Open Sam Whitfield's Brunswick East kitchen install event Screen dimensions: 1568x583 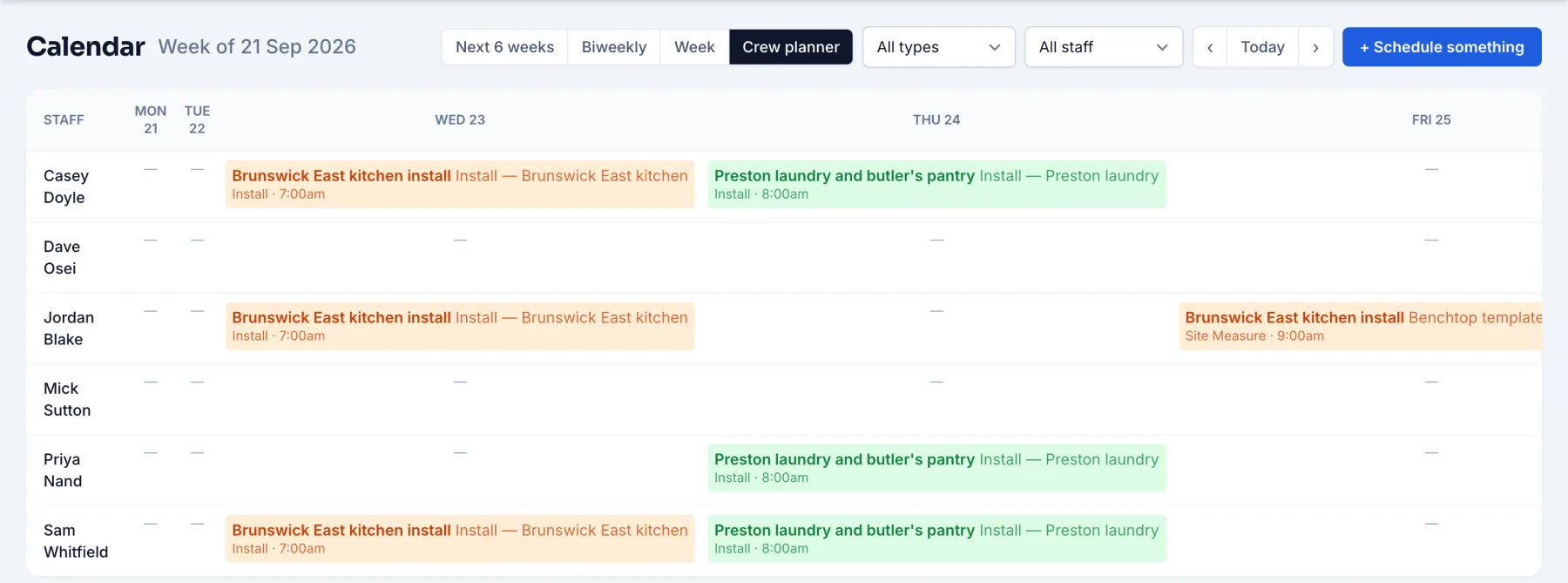point(460,539)
